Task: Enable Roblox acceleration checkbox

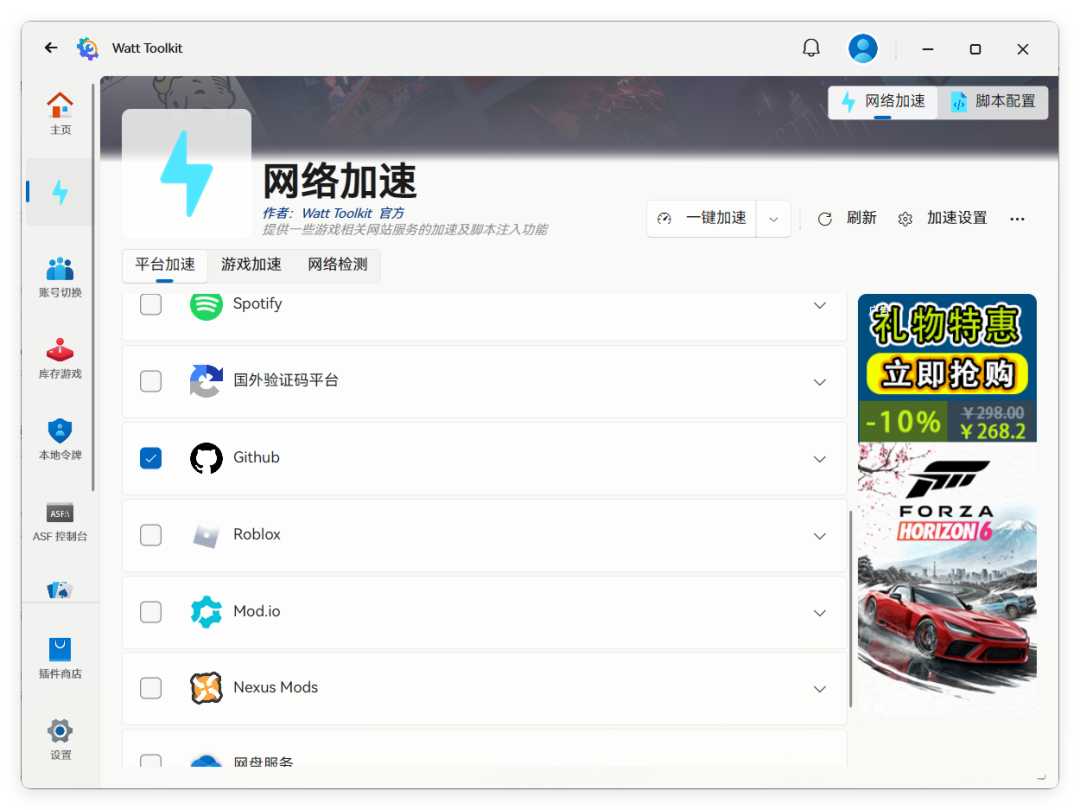Action: pos(151,535)
